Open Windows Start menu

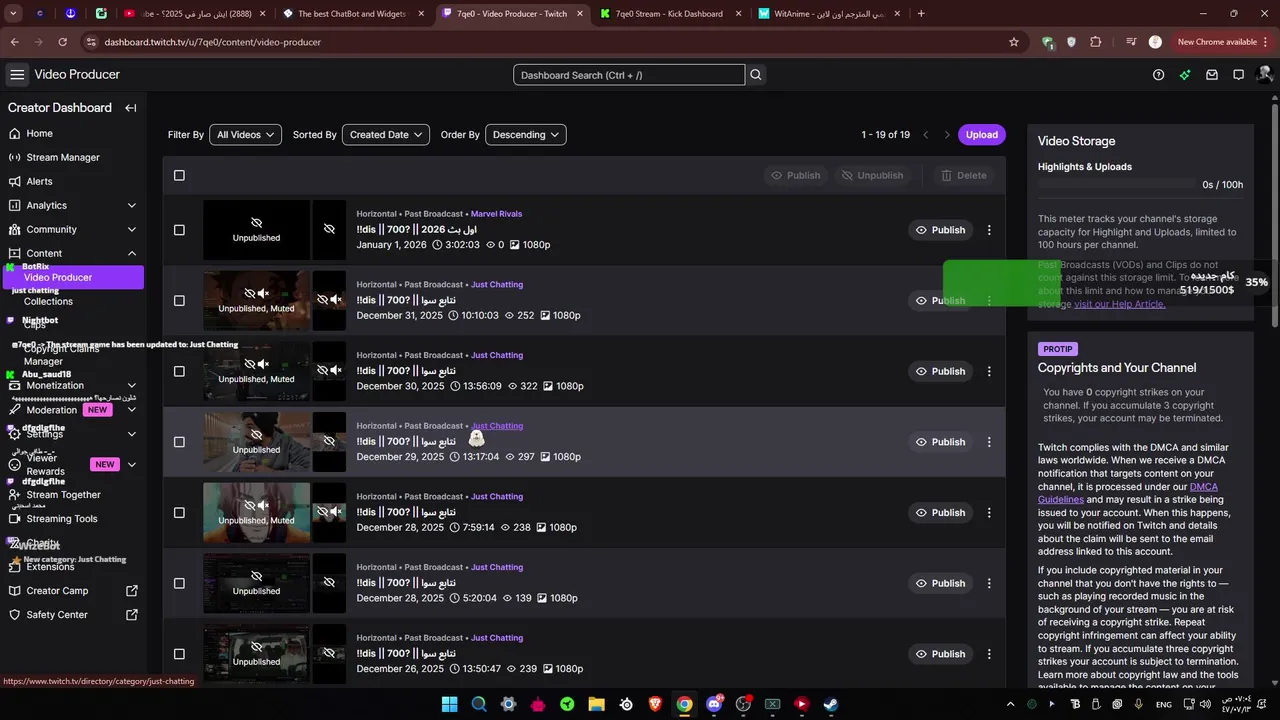[449, 704]
